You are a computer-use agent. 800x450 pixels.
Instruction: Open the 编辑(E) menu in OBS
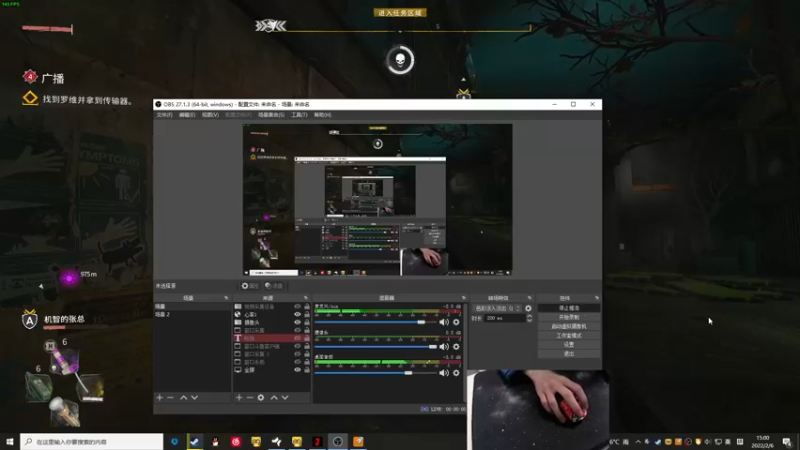(187, 115)
